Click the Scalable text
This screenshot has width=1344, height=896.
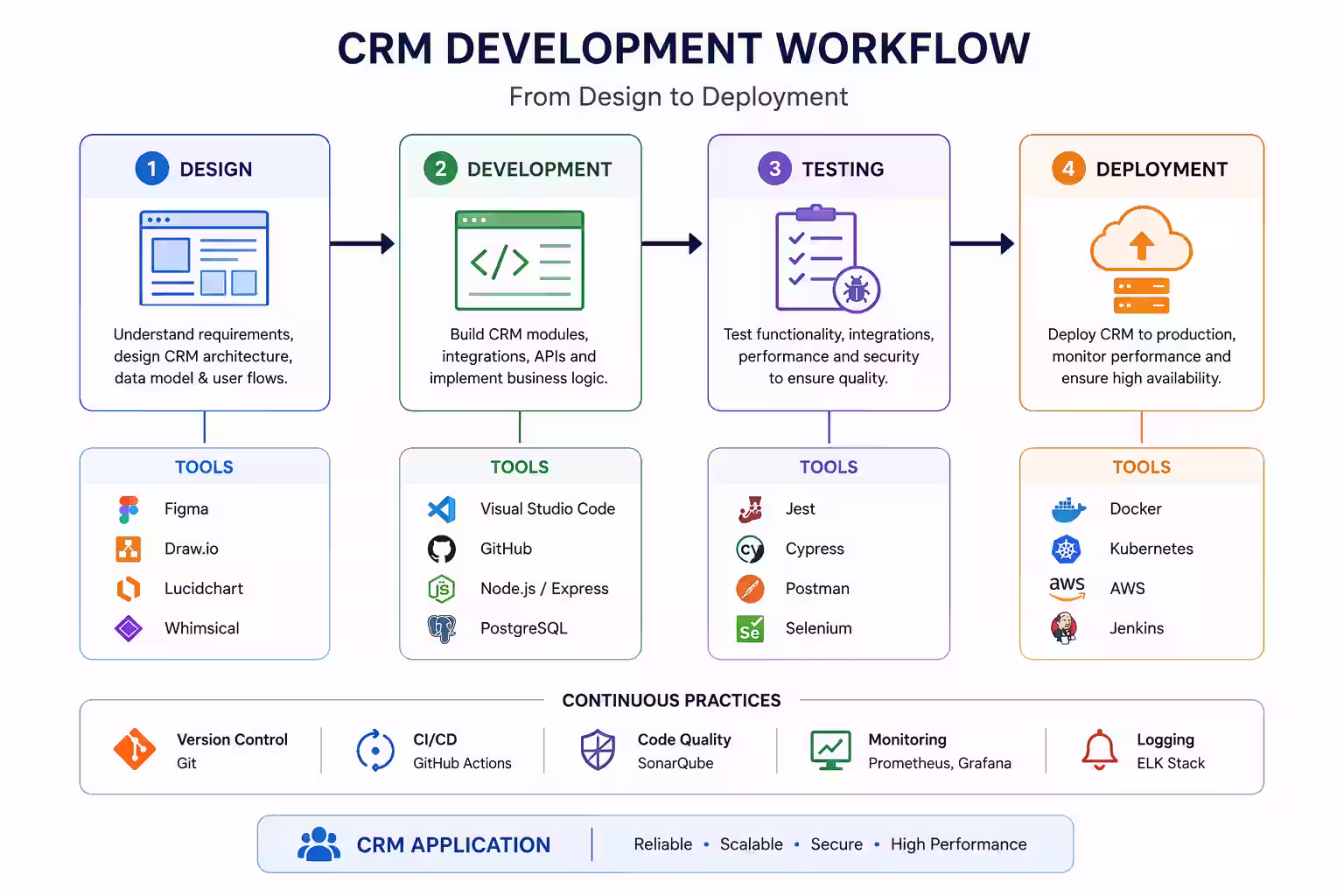(x=752, y=844)
